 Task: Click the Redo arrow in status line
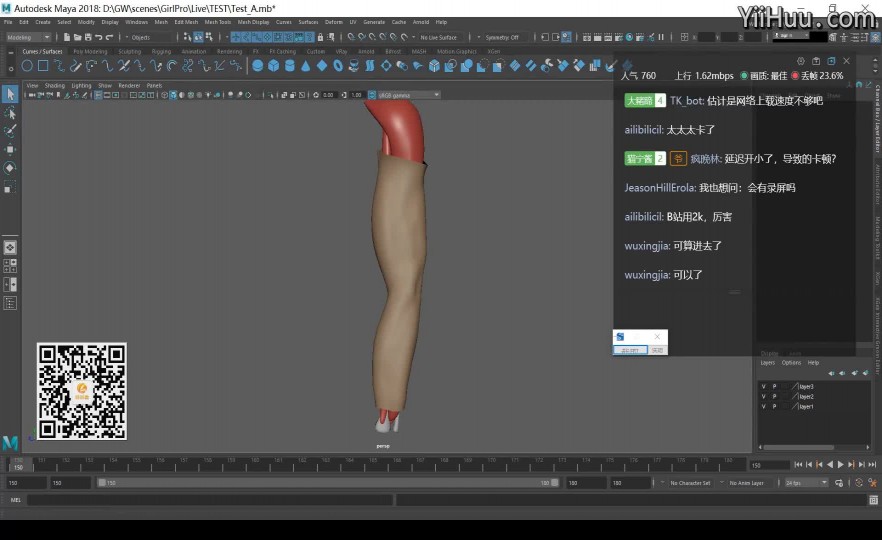tap(109, 37)
